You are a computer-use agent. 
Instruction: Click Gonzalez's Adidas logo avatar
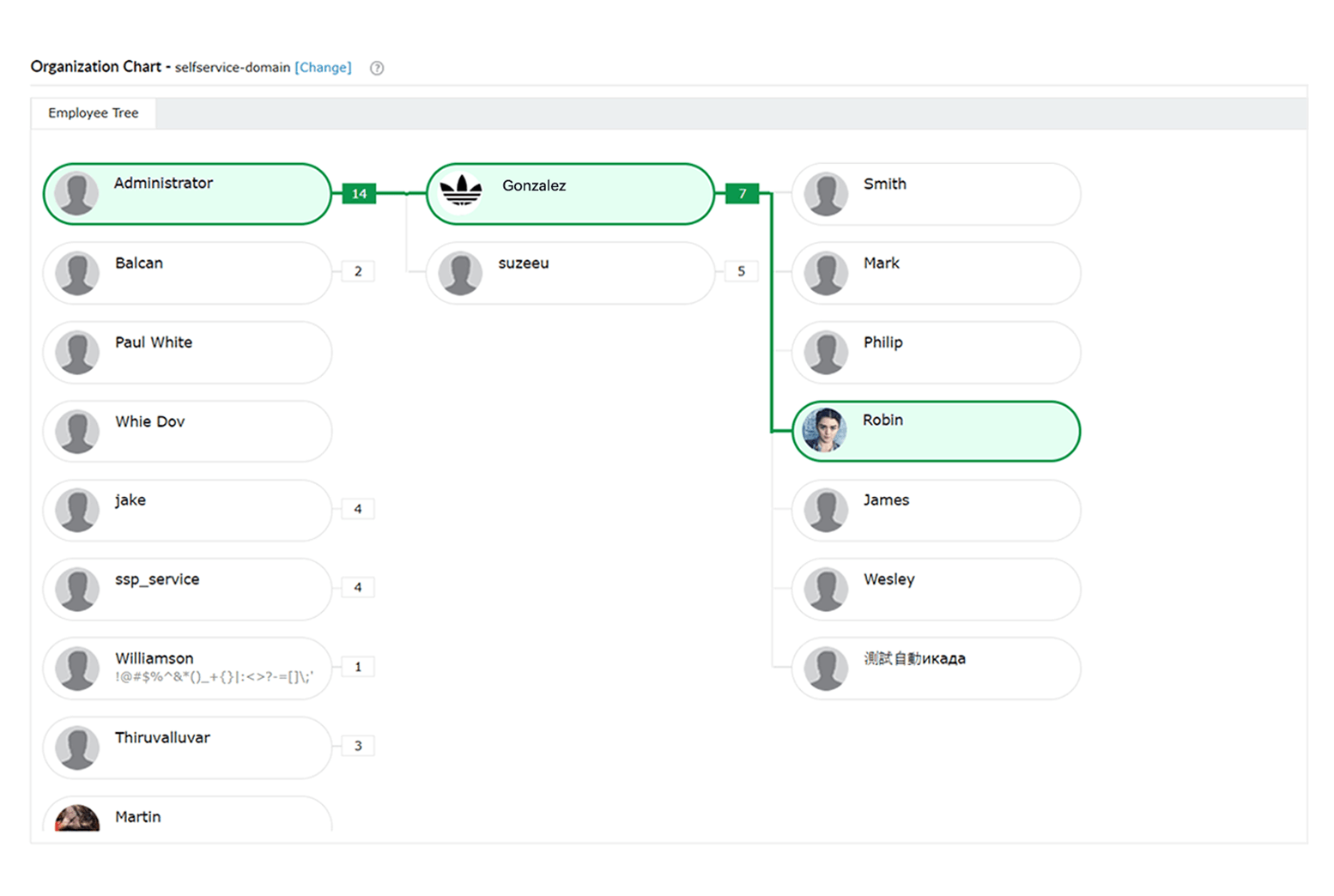click(461, 192)
